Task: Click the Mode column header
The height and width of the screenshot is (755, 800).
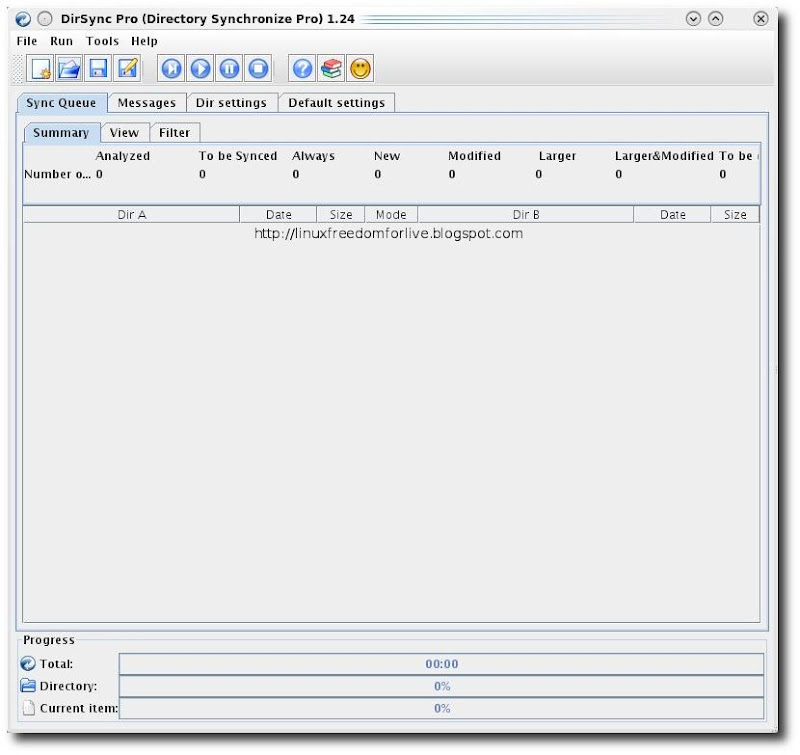Action: pyautogui.click(x=391, y=215)
